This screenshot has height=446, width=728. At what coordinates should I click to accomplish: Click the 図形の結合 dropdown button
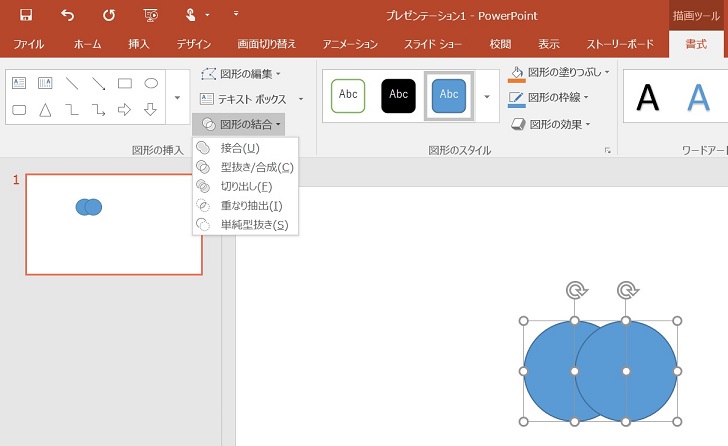(239, 124)
